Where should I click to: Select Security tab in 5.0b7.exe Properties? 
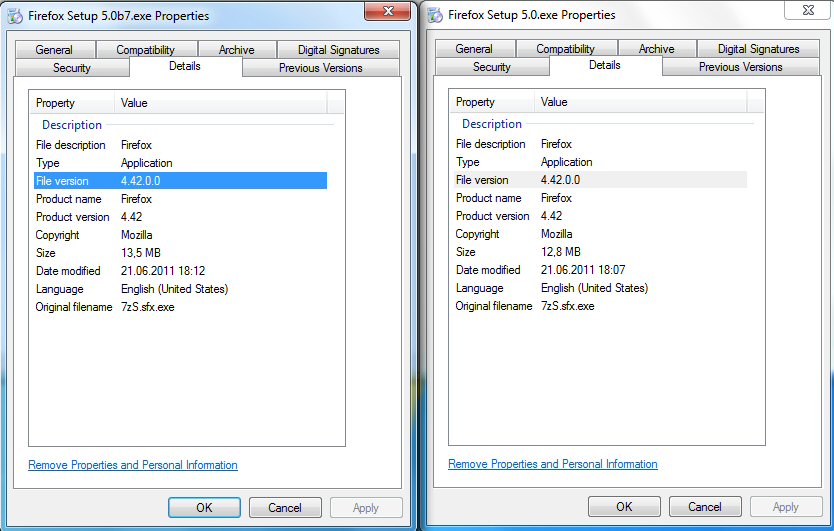tap(72, 68)
